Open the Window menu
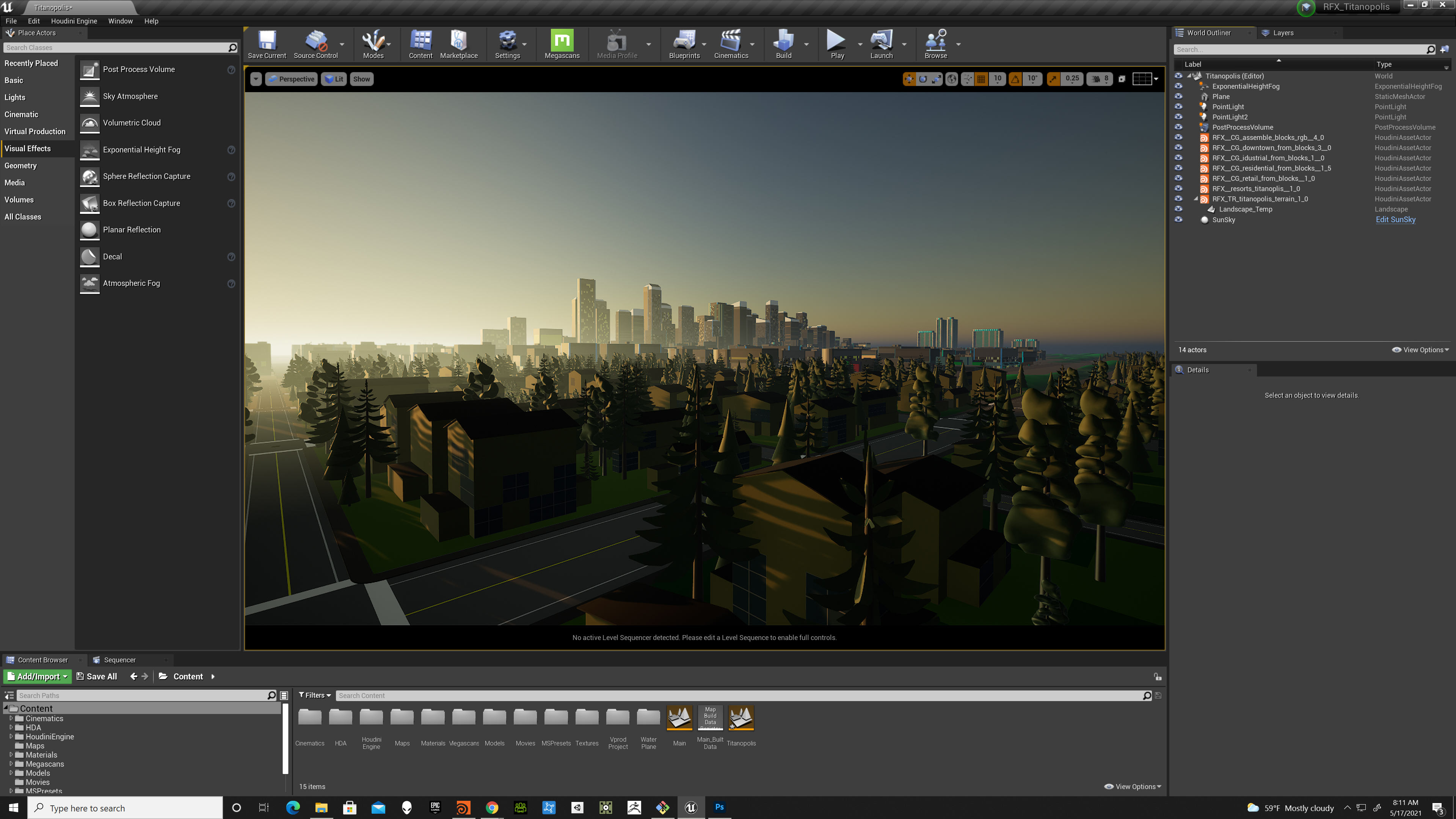1456x819 pixels. (121, 21)
